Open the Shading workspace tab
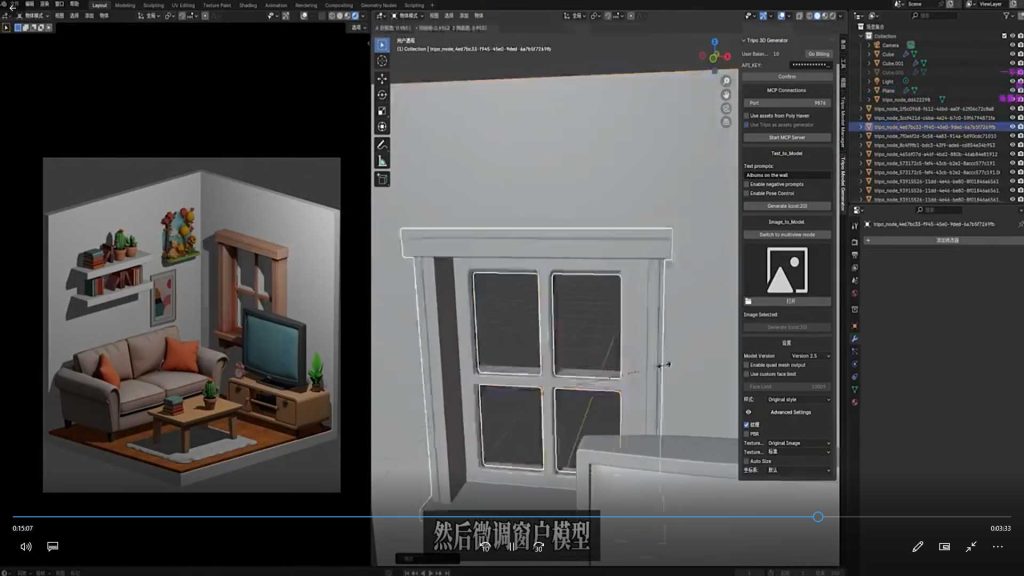The height and width of the screenshot is (576, 1024). click(x=248, y=5)
